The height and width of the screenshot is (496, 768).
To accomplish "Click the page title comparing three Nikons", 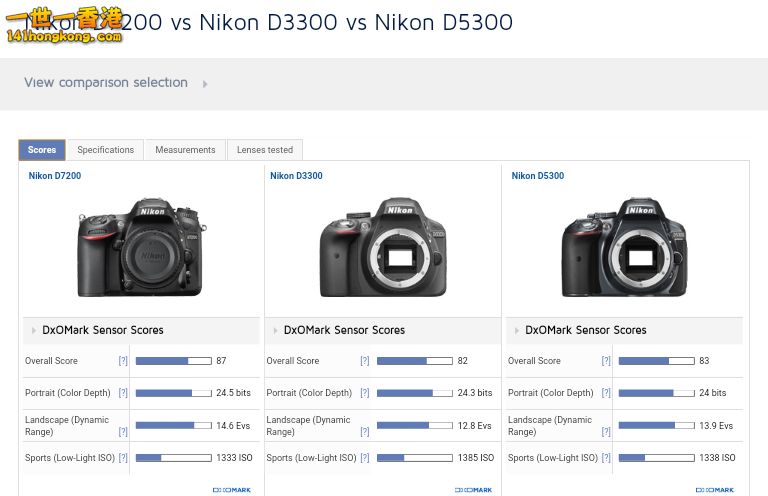I will point(268,22).
